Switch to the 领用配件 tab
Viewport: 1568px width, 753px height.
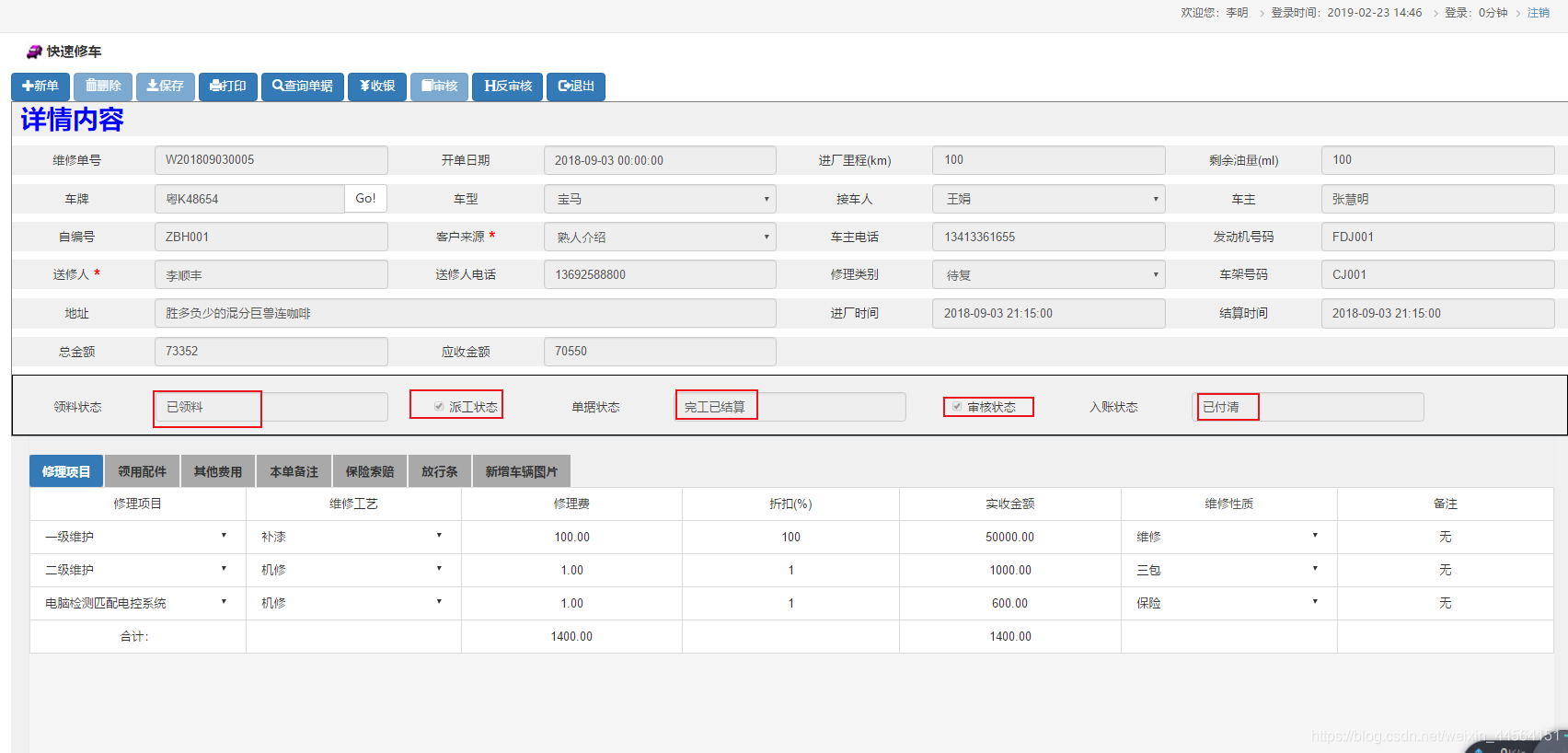pyautogui.click(x=142, y=470)
